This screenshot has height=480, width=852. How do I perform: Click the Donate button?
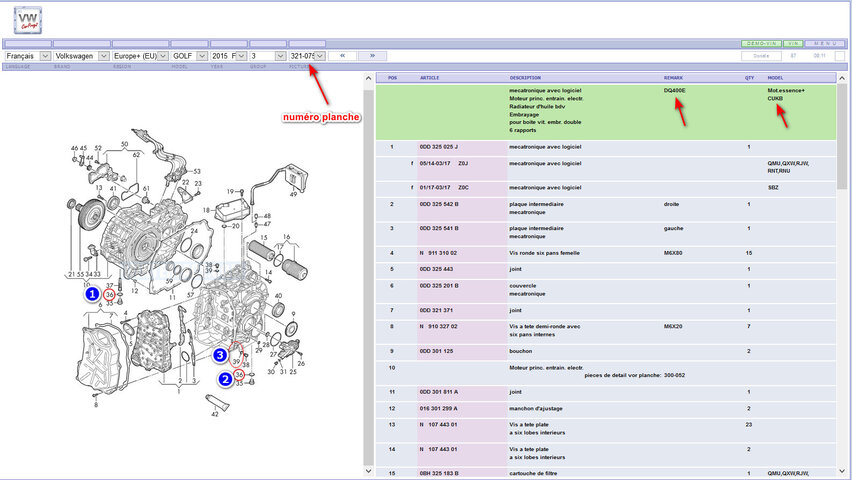click(x=761, y=55)
